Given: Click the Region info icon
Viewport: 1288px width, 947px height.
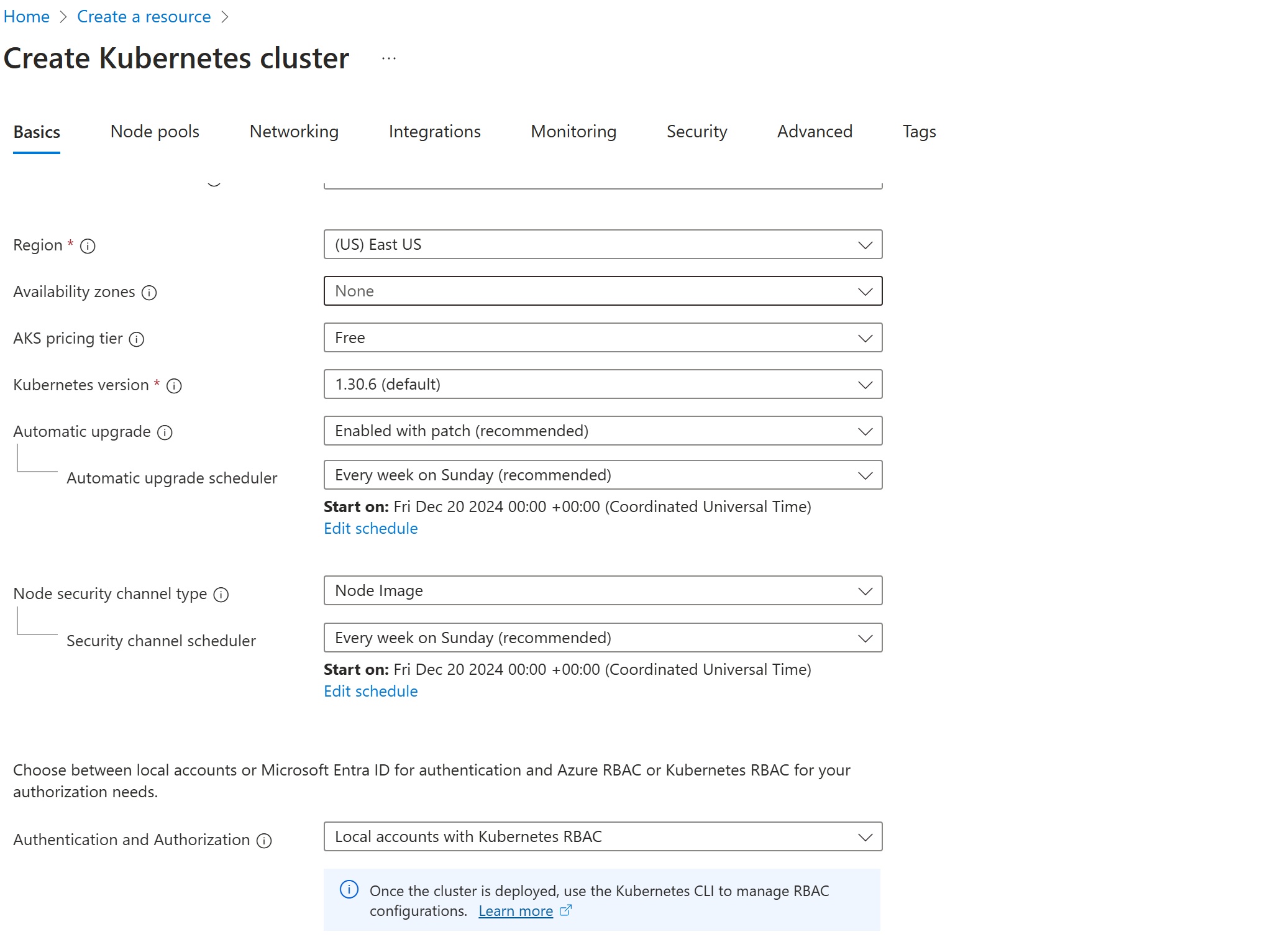Looking at the screenshot, I should coord(88,245).
